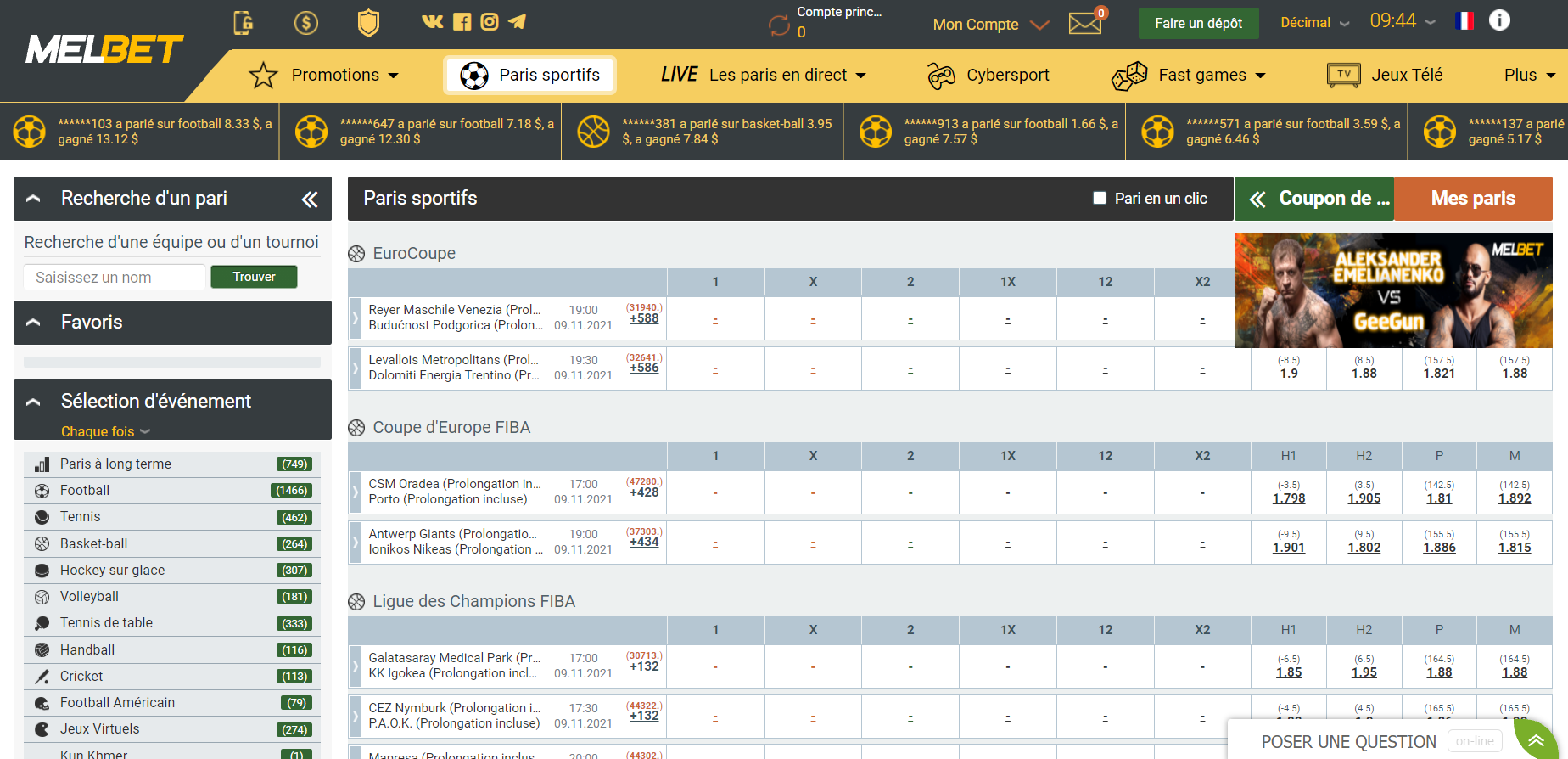The height and width of the screenshot is (759, 1568).
Task: Select Paris à long terme category
Action: click(x=172, y=464)
